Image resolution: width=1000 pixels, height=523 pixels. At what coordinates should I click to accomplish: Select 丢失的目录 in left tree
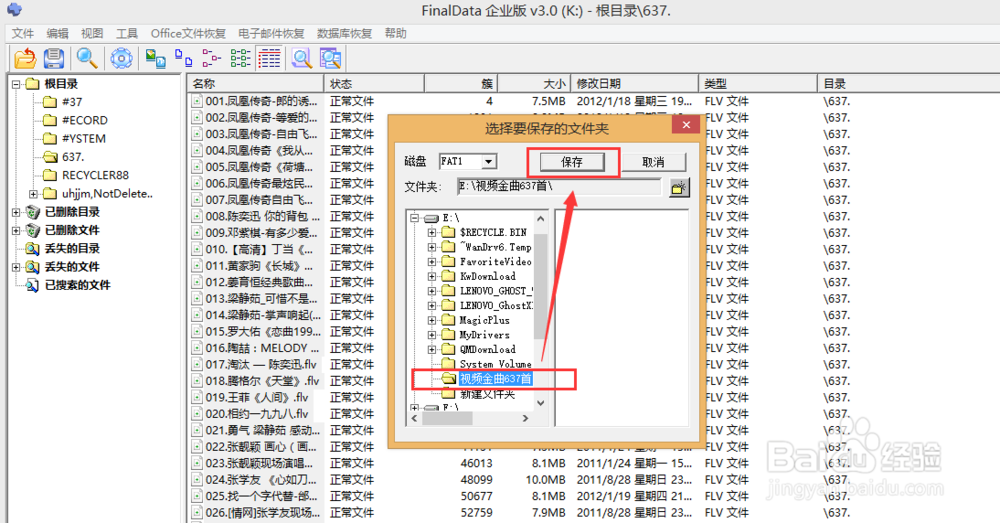click(72, 248)
